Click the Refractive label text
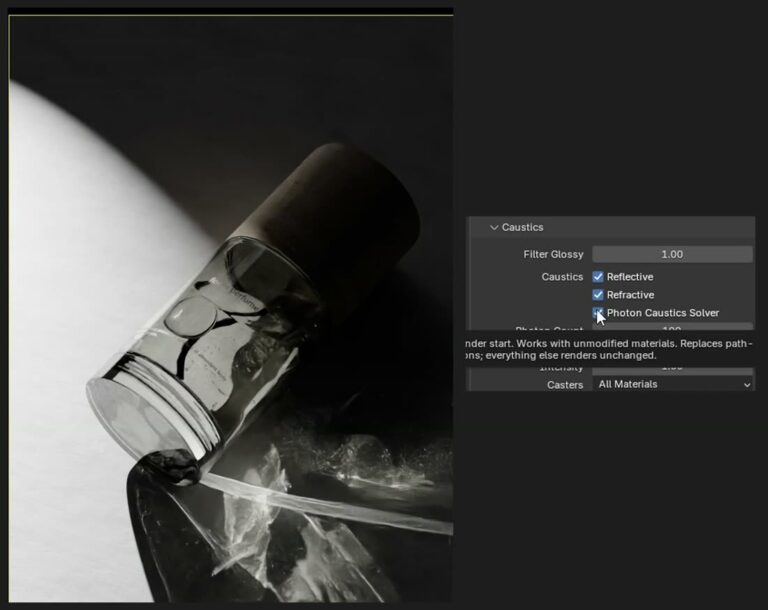 [630, 295]
